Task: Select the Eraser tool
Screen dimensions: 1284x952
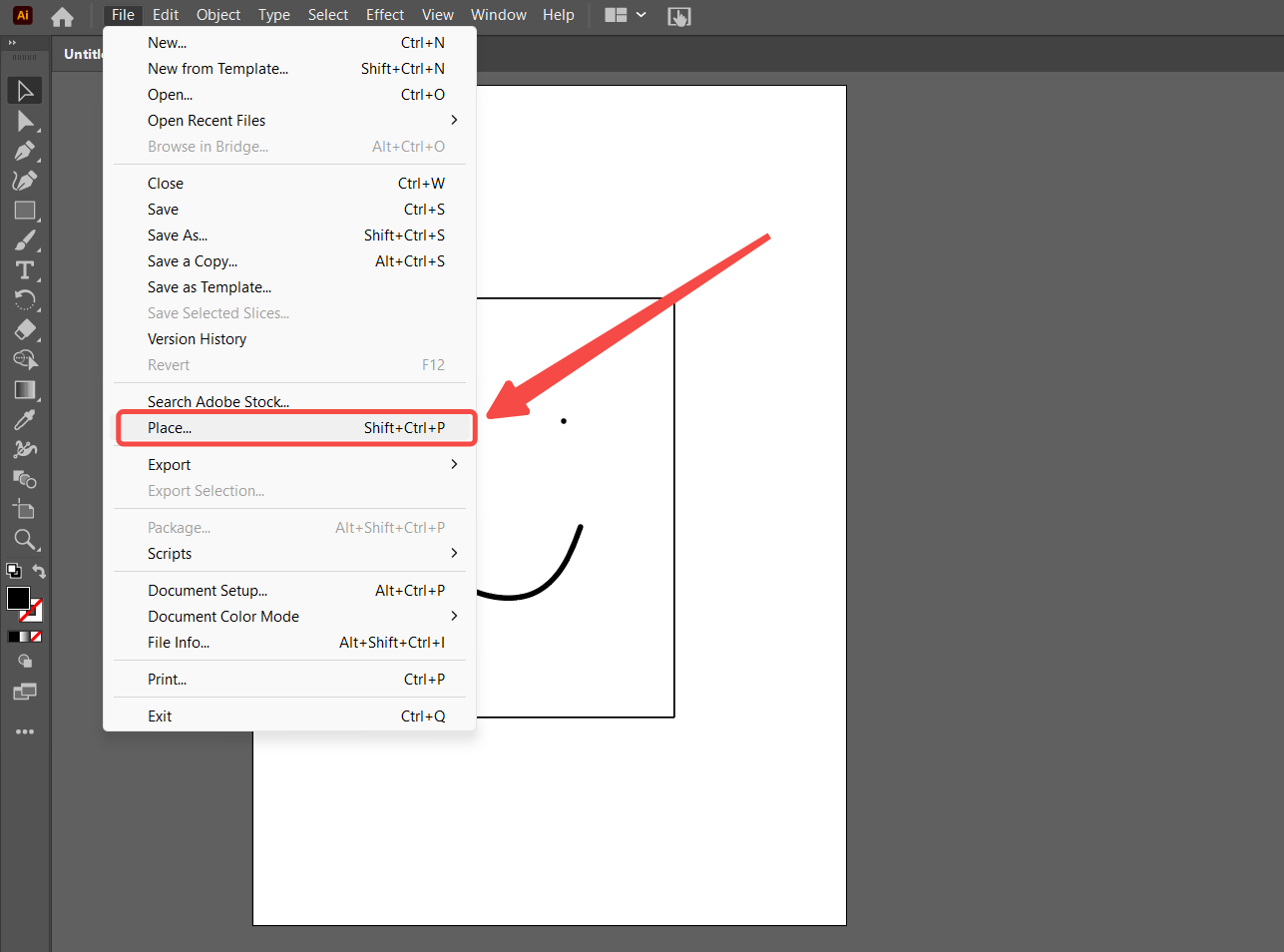Action: 25,330
